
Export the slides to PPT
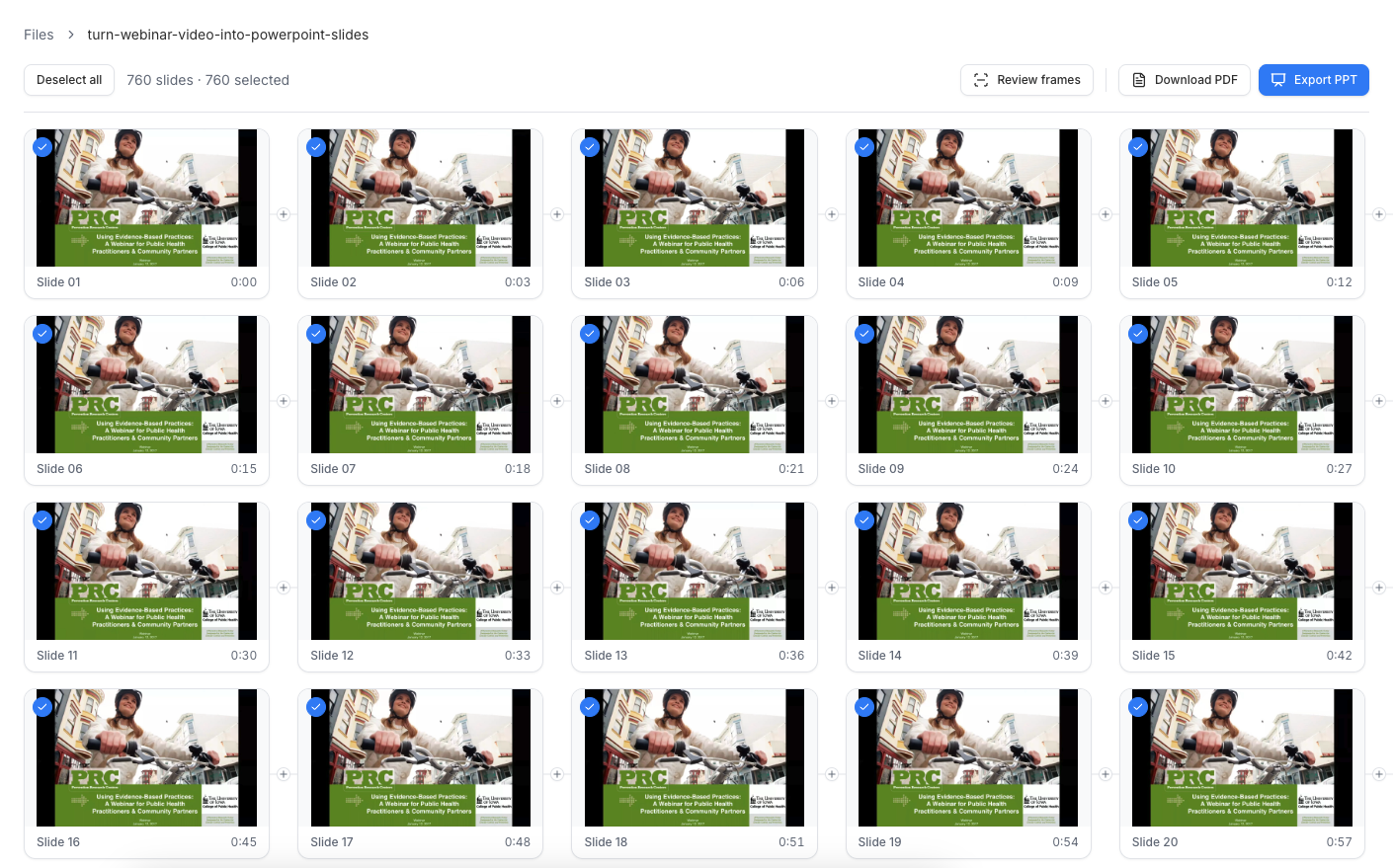(1314, 80)
